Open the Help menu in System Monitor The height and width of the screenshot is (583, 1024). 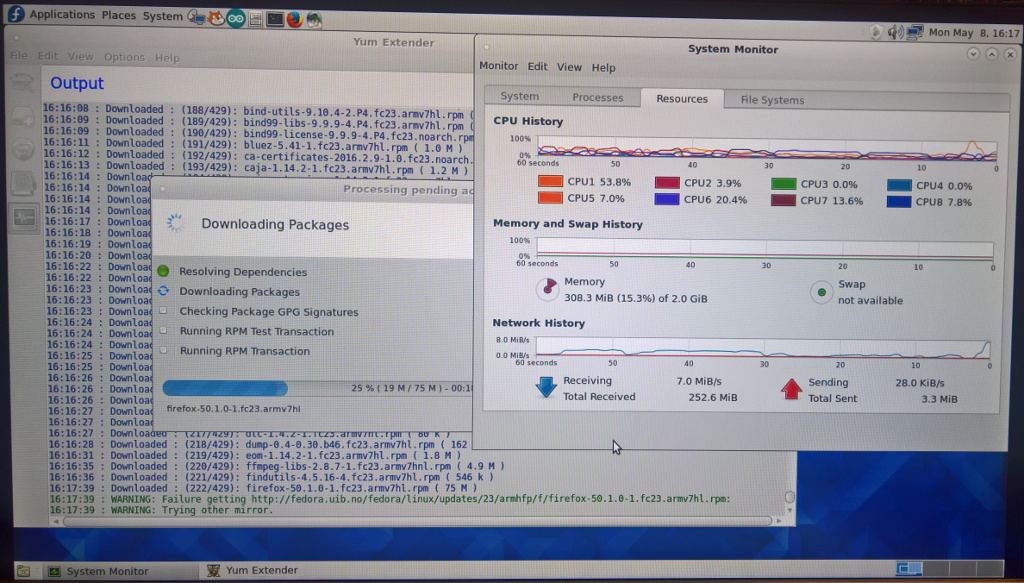click(x=603, y=68)
